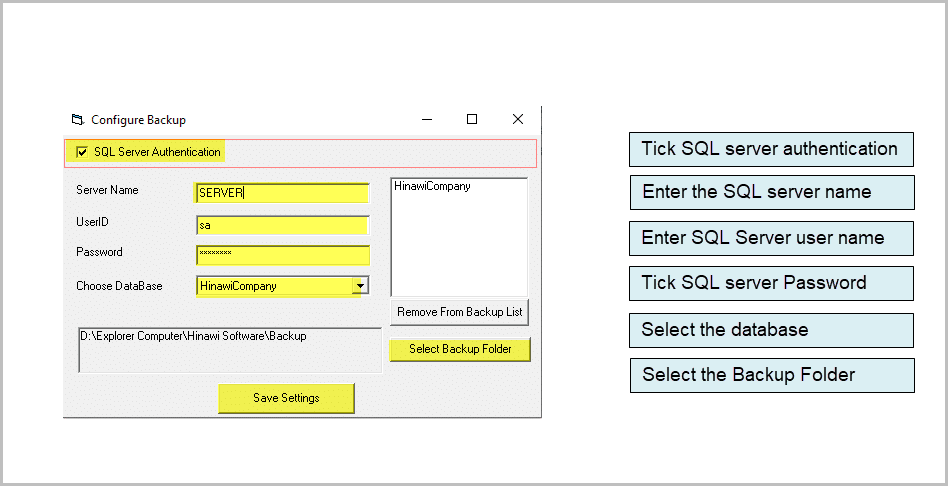Click the Server Name label
This screenshot has width=948, height=486.
click(107, 190)
